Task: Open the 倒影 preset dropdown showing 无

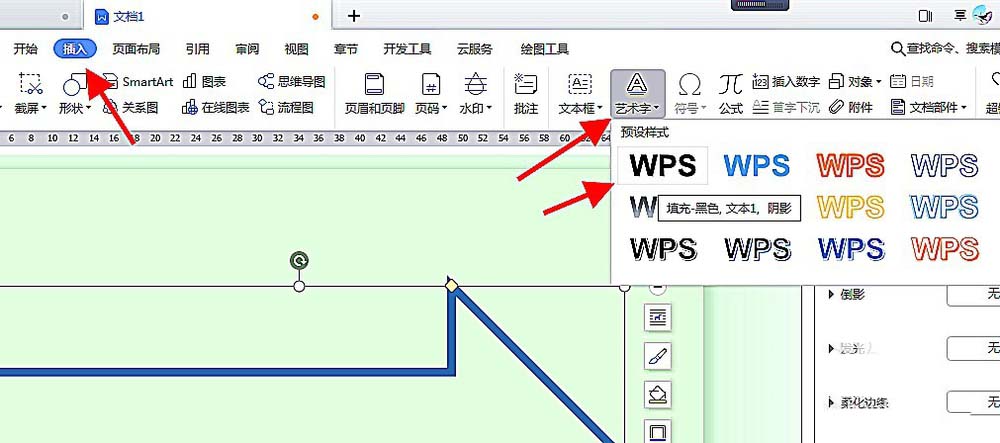Action: click(x=973, y=294)
